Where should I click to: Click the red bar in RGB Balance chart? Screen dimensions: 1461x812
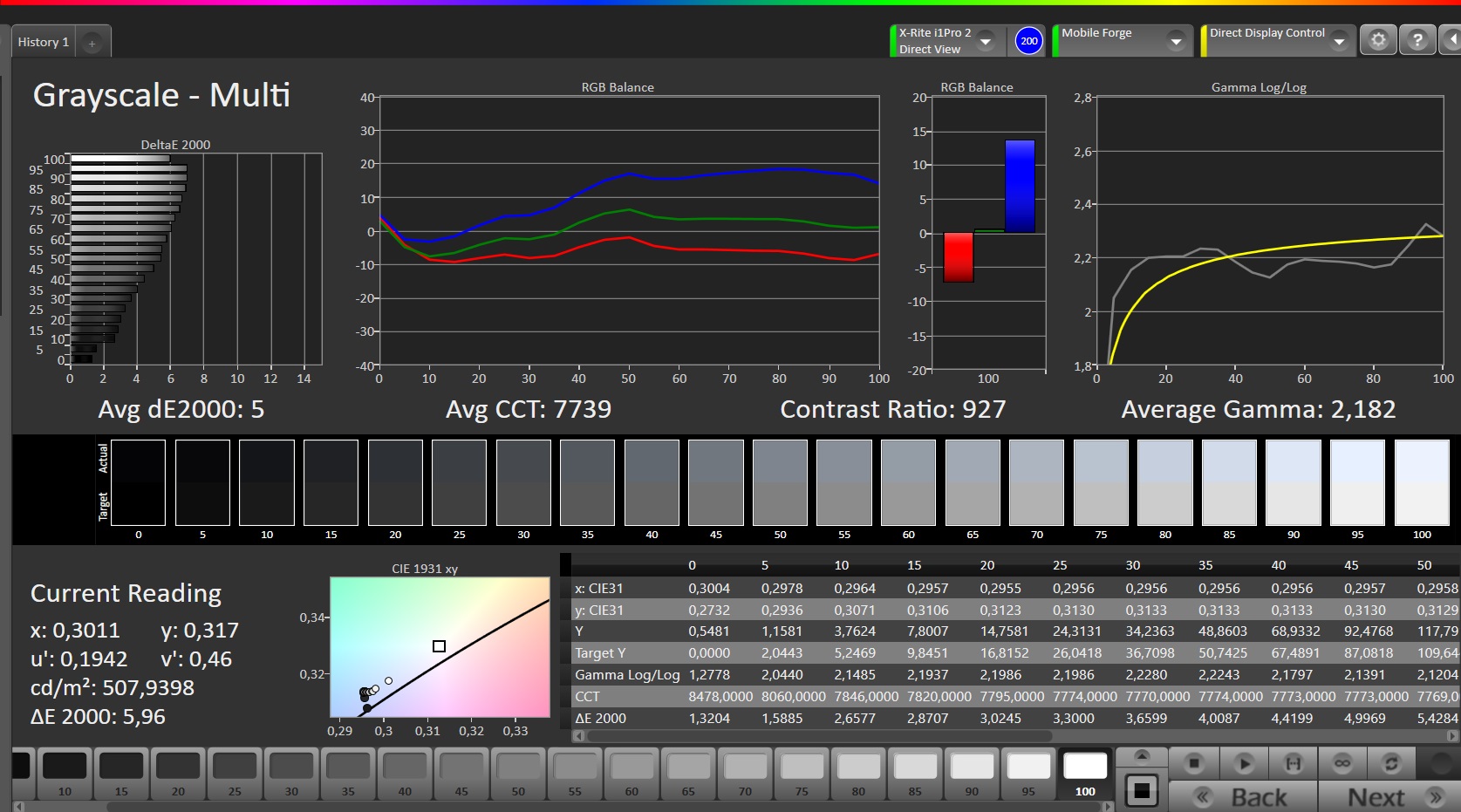pyautogui.click(x=958, y=257)
